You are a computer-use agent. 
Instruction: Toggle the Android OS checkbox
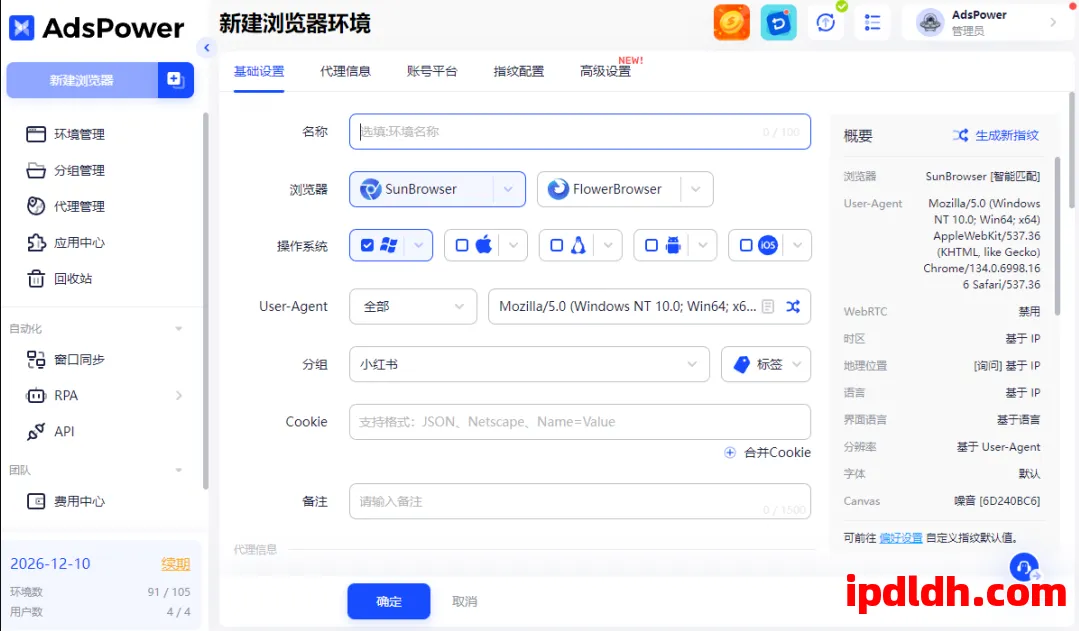(x=651, y=246)
